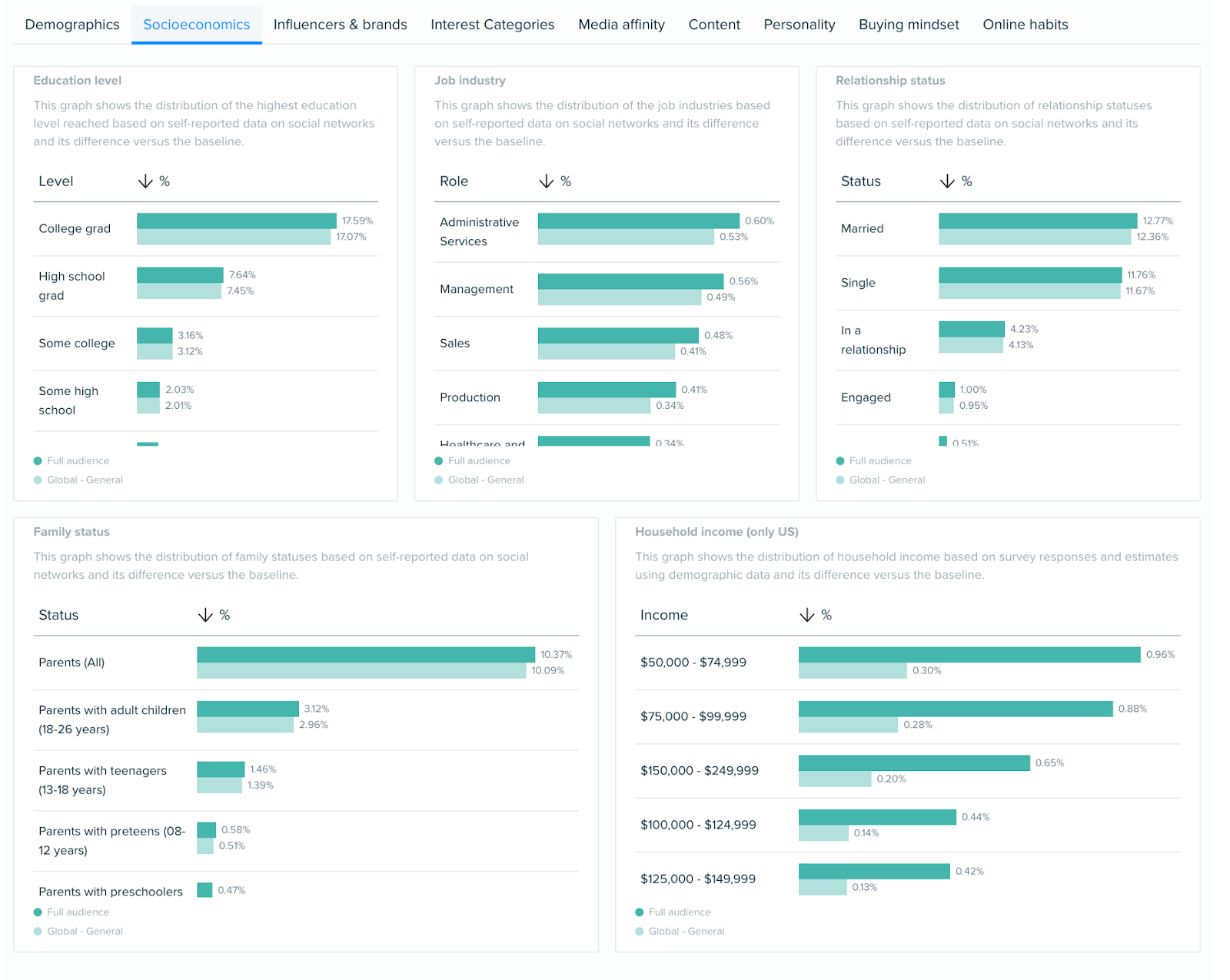Toggle Global - General legend in Family status
Screen dimensions: 1230x980
[85, 931]
